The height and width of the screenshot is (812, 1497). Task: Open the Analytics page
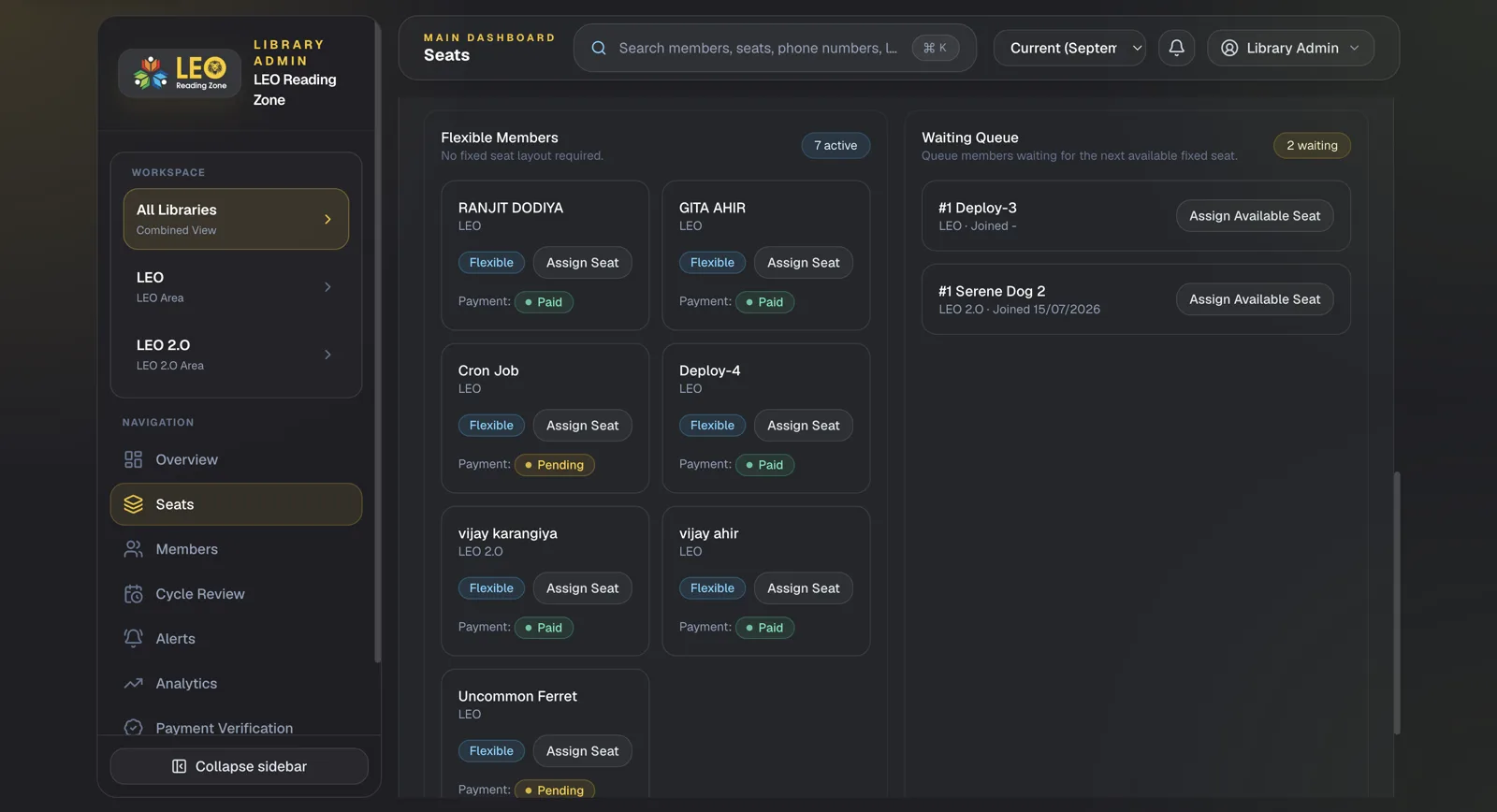click(236, 684)
